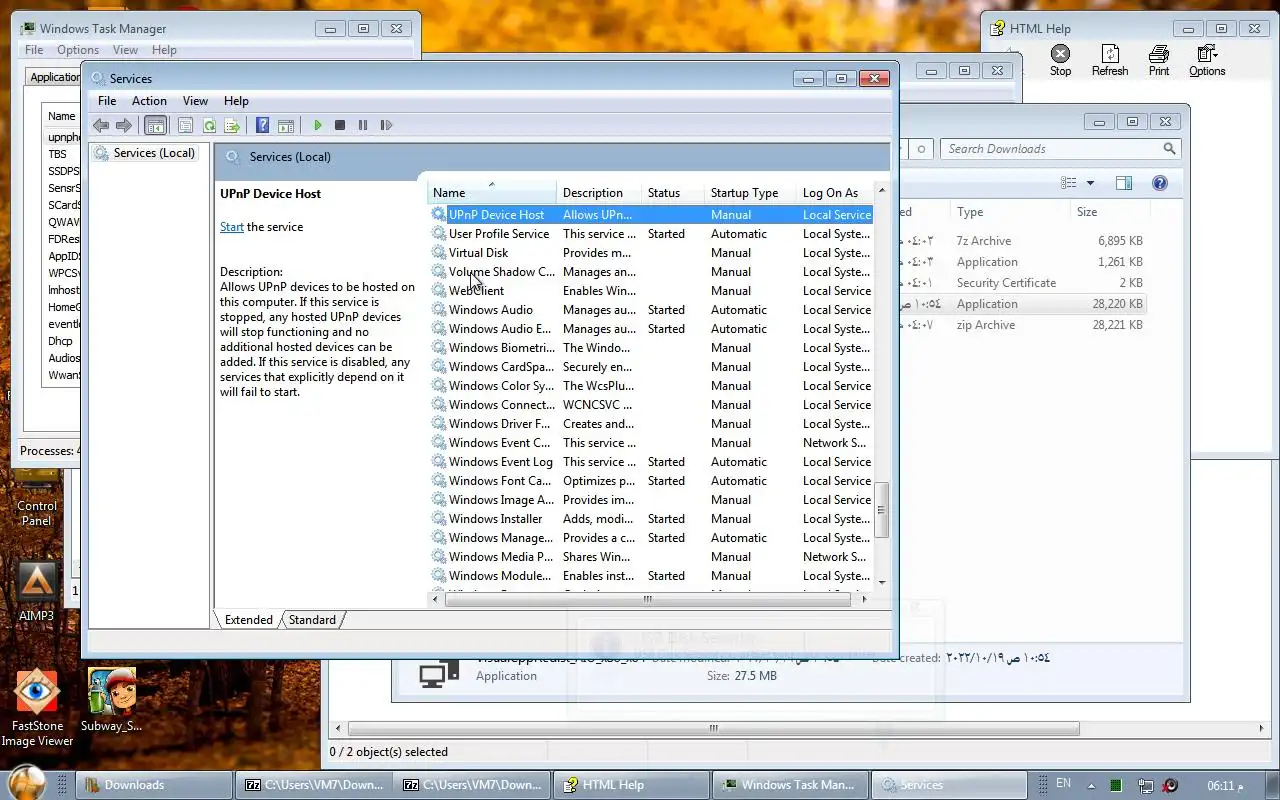Select the Virtual Disk service

651,253
